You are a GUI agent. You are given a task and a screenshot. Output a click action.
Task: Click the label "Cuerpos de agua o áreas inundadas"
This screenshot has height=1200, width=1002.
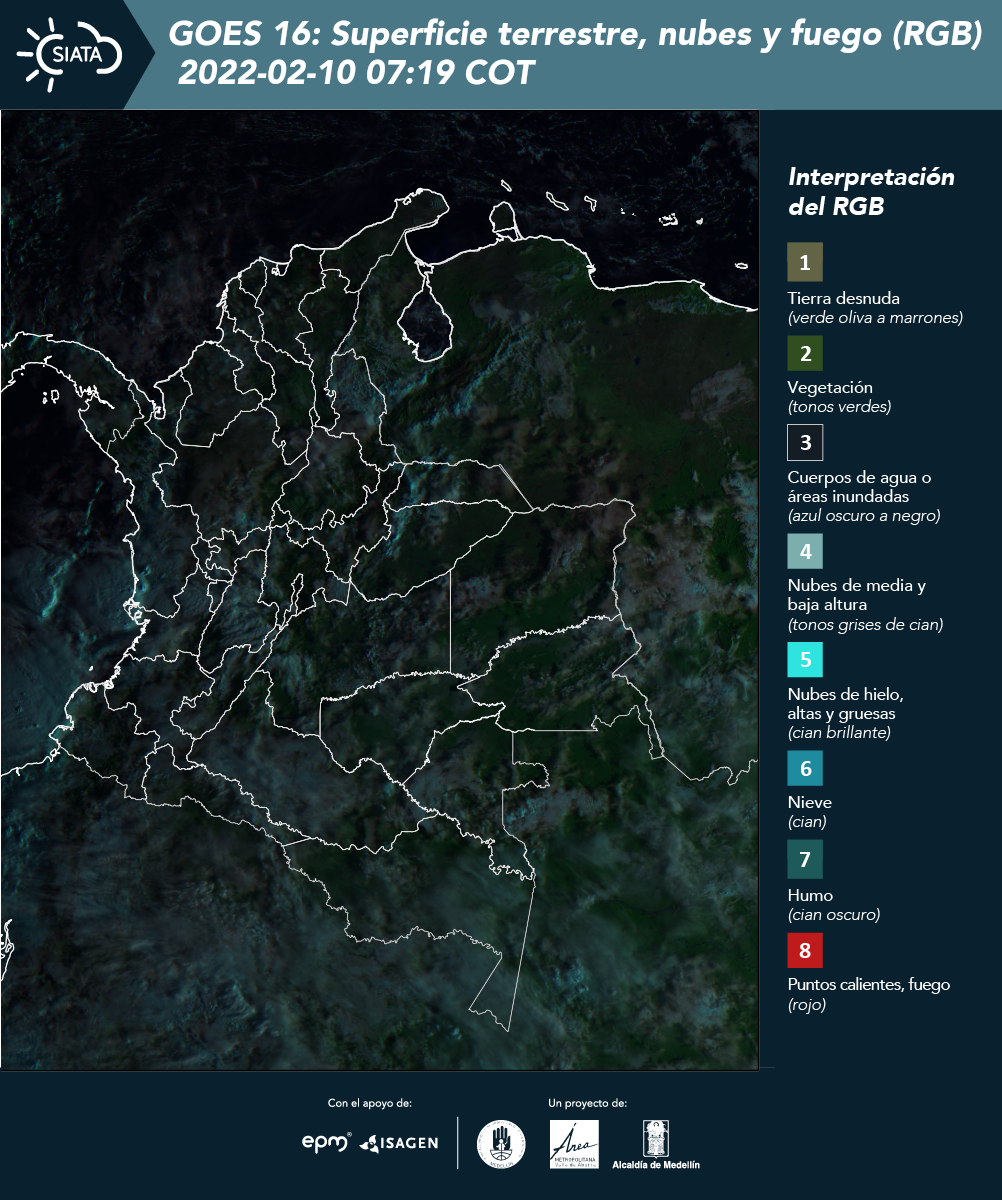click(x=859, y=487)
